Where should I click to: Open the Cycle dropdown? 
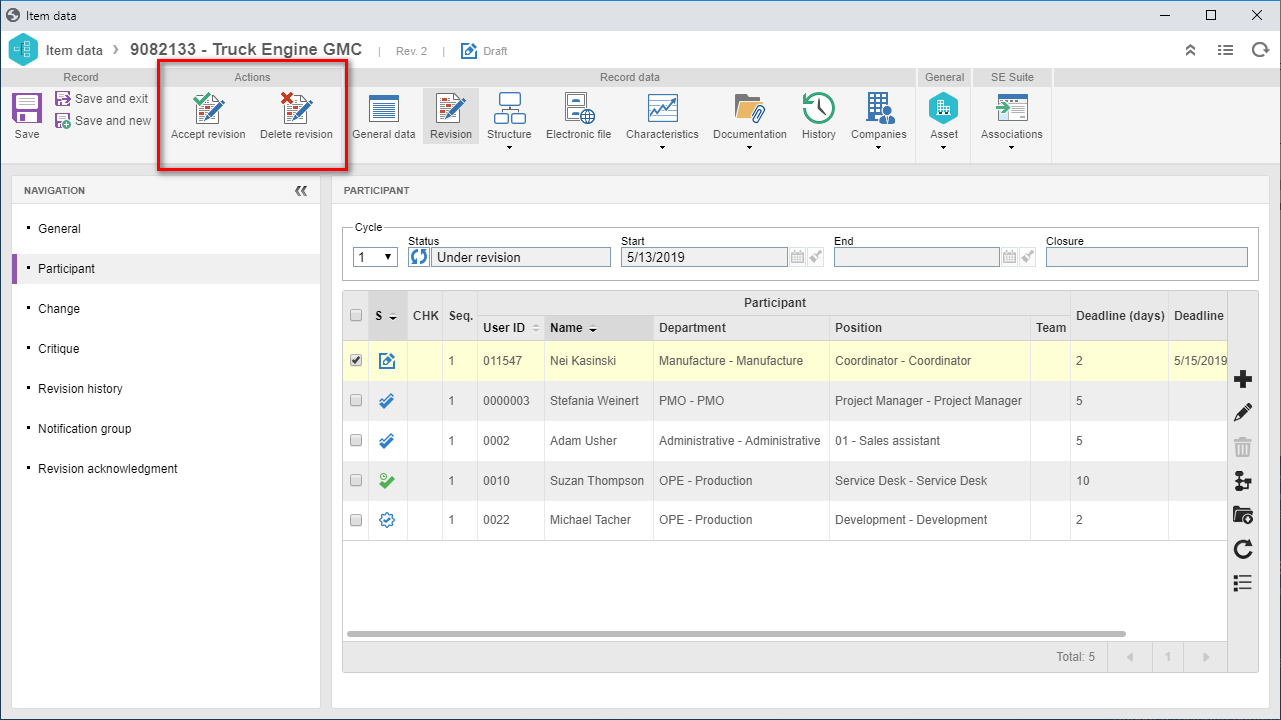(x=376, y=257)
